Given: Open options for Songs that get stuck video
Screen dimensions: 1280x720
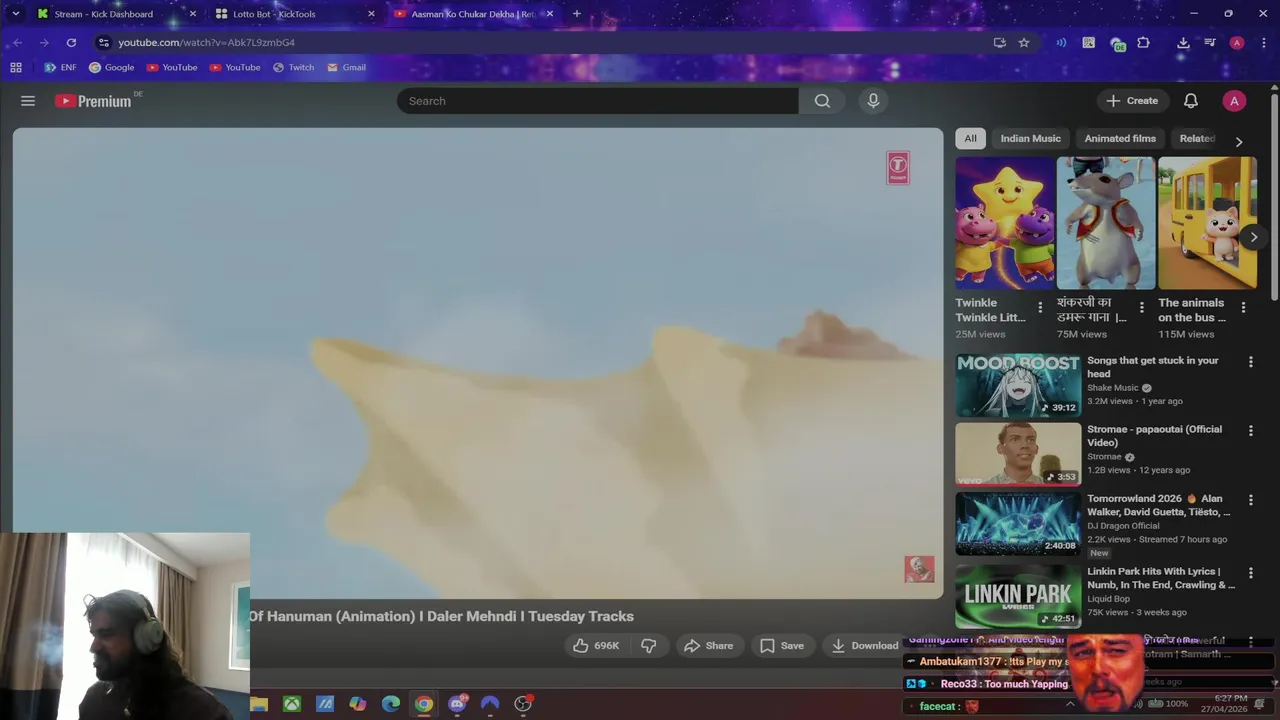Looking at the screenshot, I should pyautogui.click(x=1250, y=362).
